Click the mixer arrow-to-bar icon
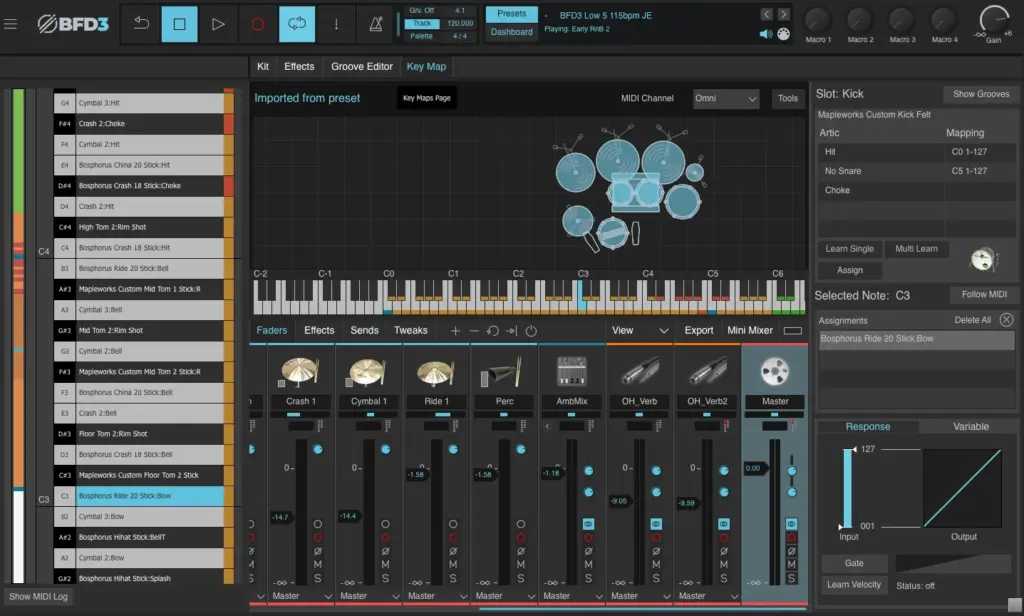The height and width of the screenshot is (616, 1024). click(511, 331)
